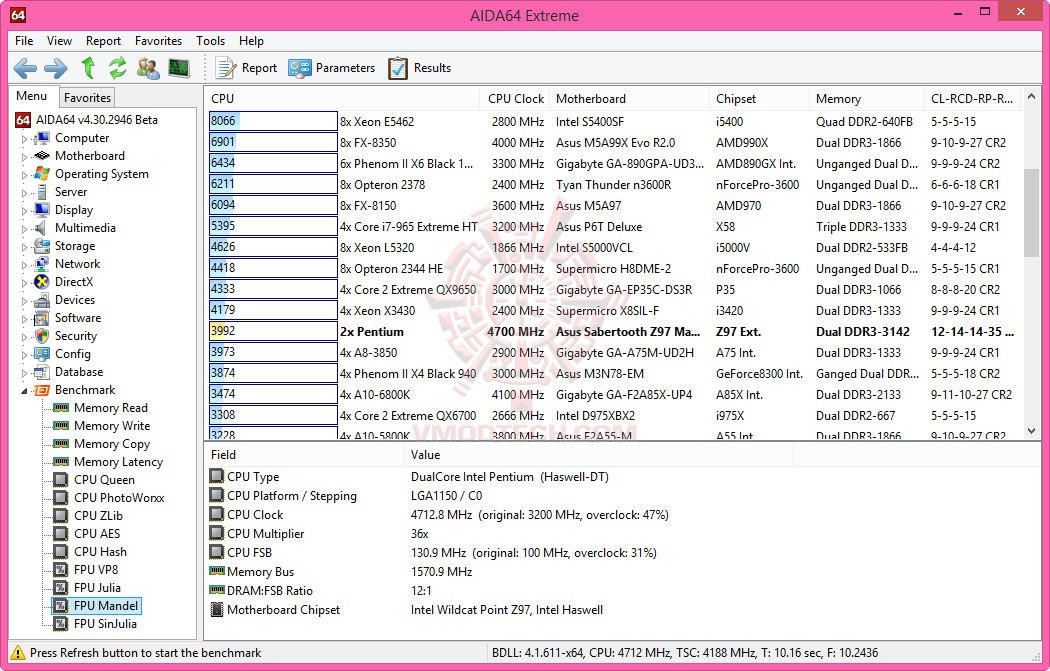Sort by the Motherboard column header

629,98
